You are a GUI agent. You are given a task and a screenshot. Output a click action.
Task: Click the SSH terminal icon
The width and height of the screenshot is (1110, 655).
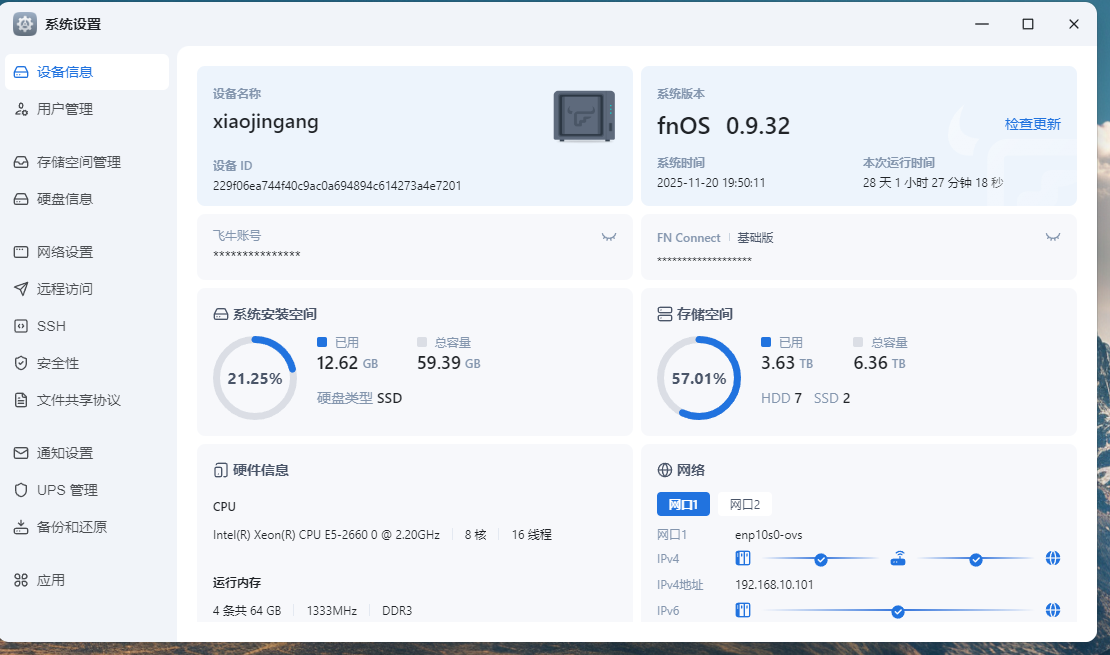(21, 326)
